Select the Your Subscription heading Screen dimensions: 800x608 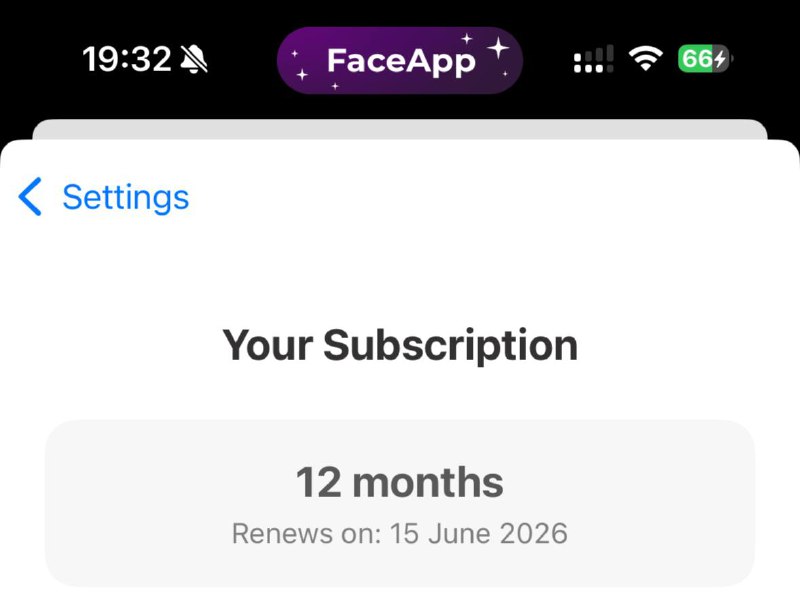(400, 345)
